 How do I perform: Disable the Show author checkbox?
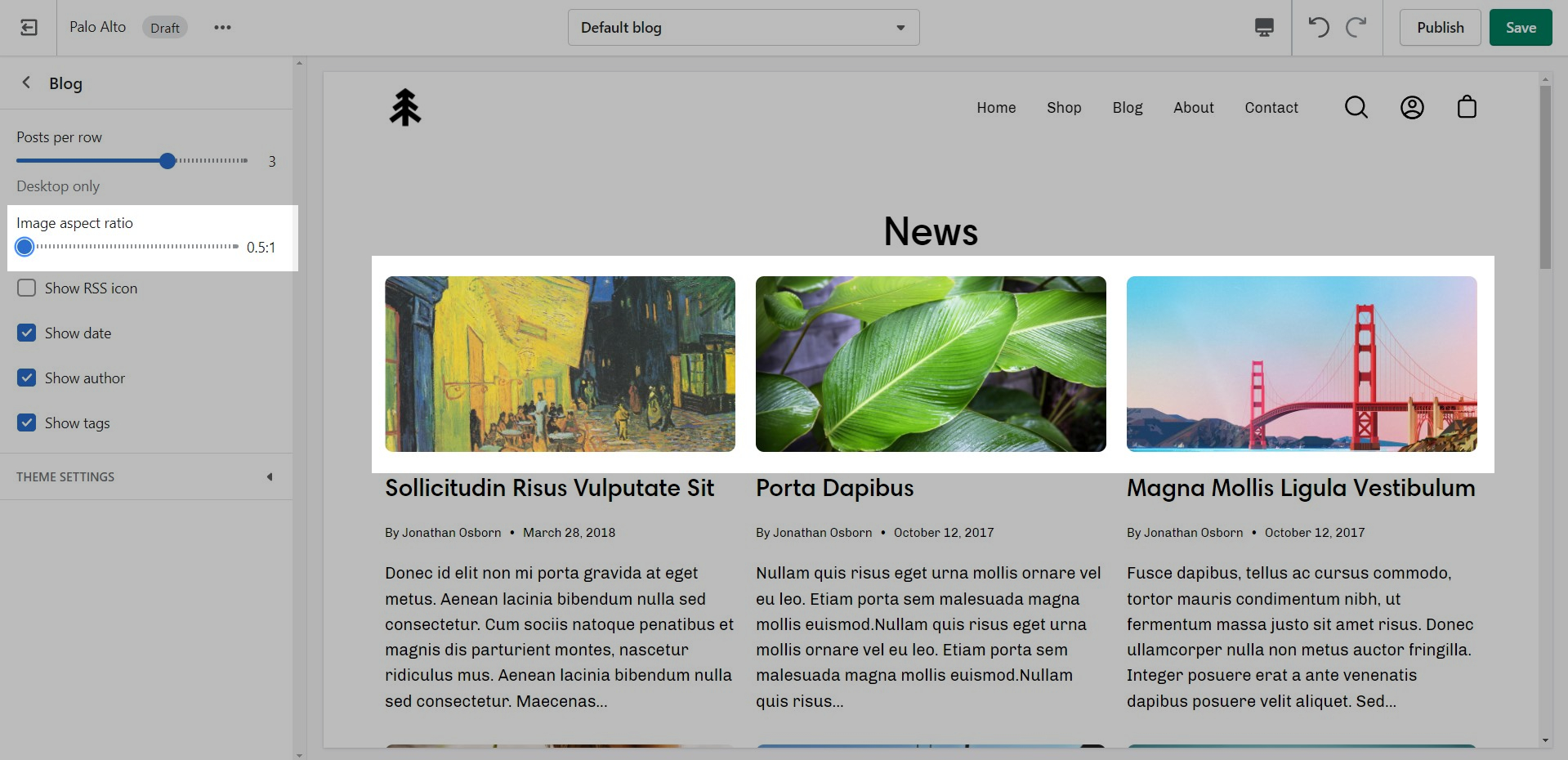27,378
